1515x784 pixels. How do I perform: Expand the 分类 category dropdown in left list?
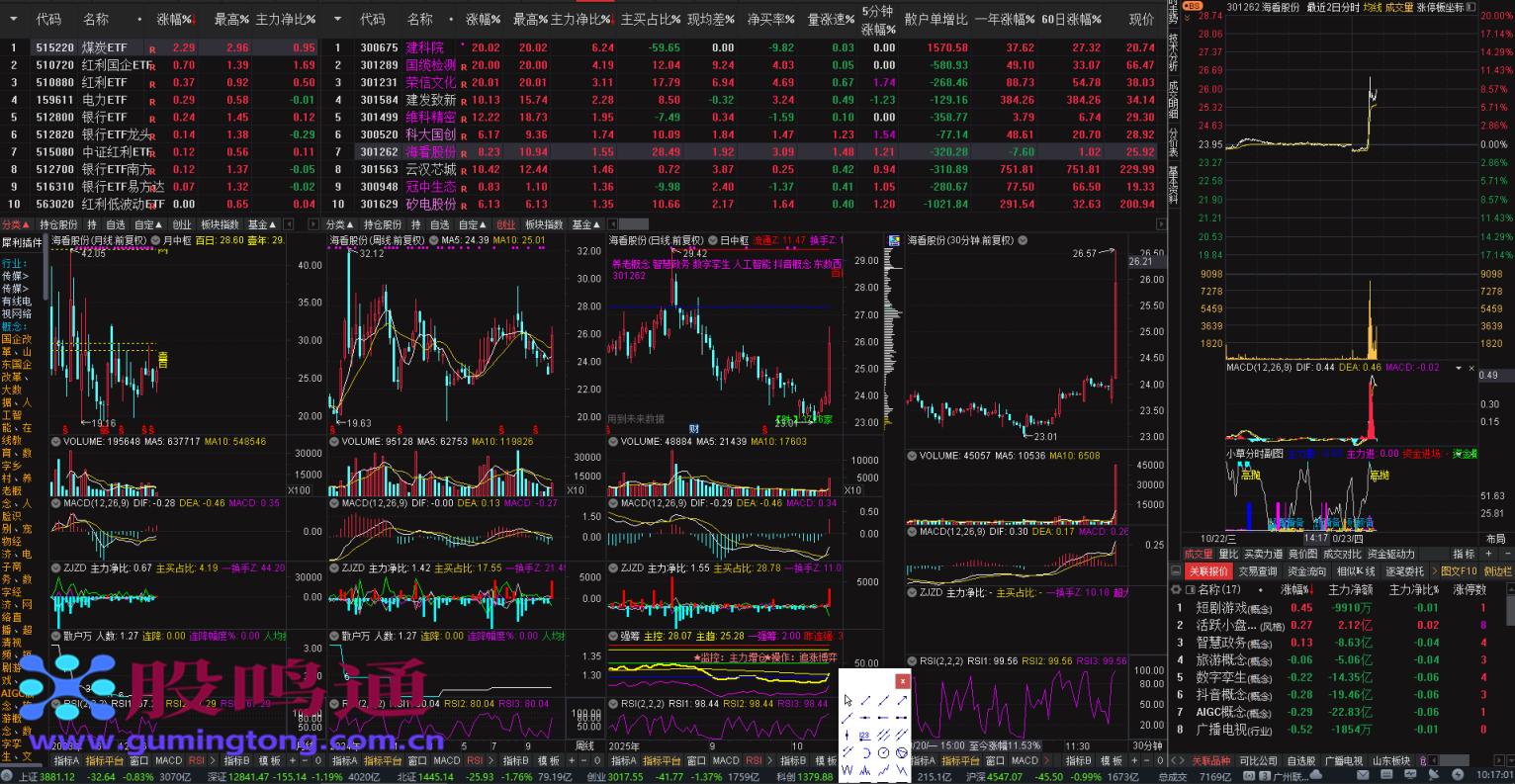coord(16,224)
